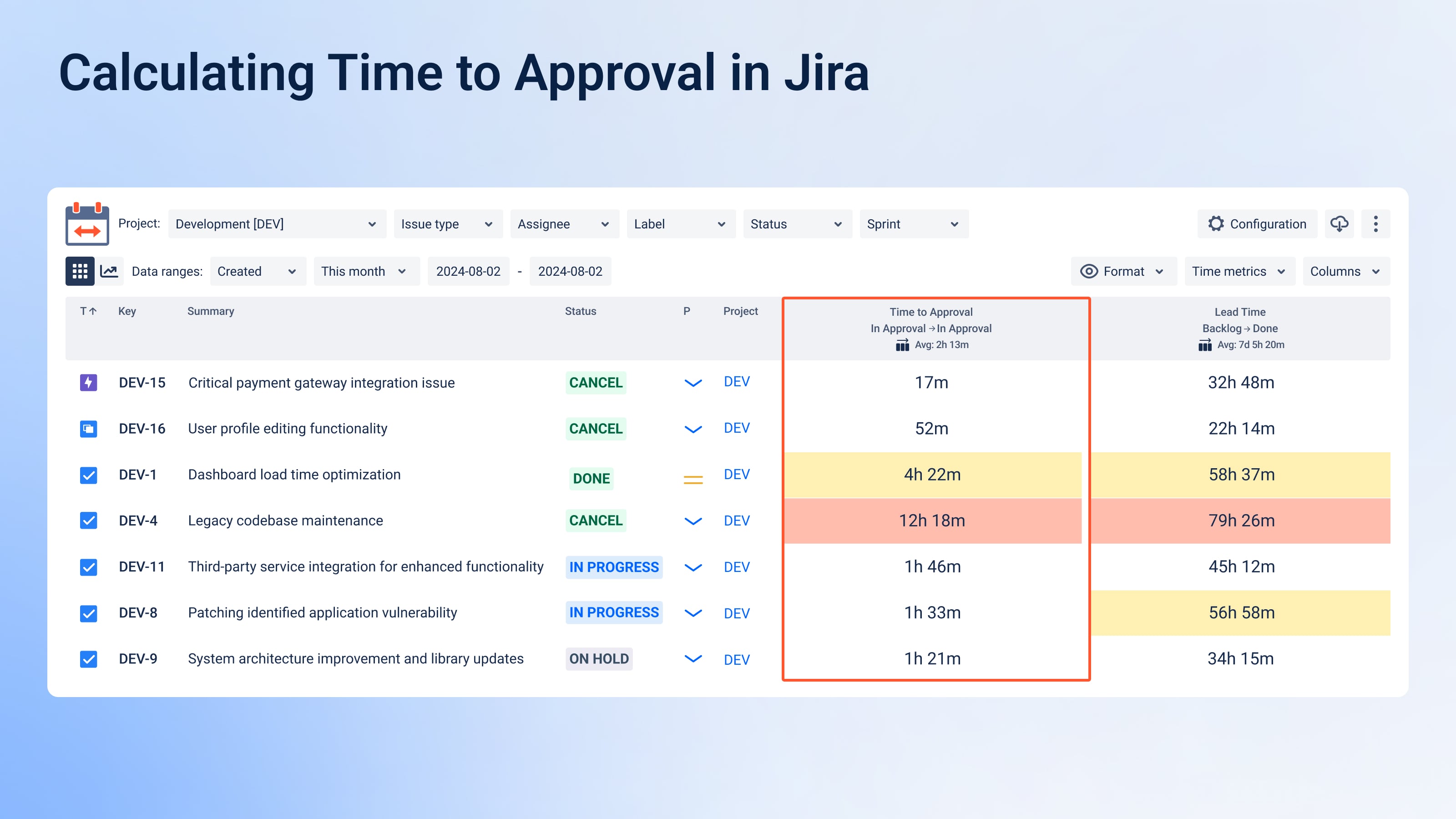Expand the Assignee filter

coord(564,224)
